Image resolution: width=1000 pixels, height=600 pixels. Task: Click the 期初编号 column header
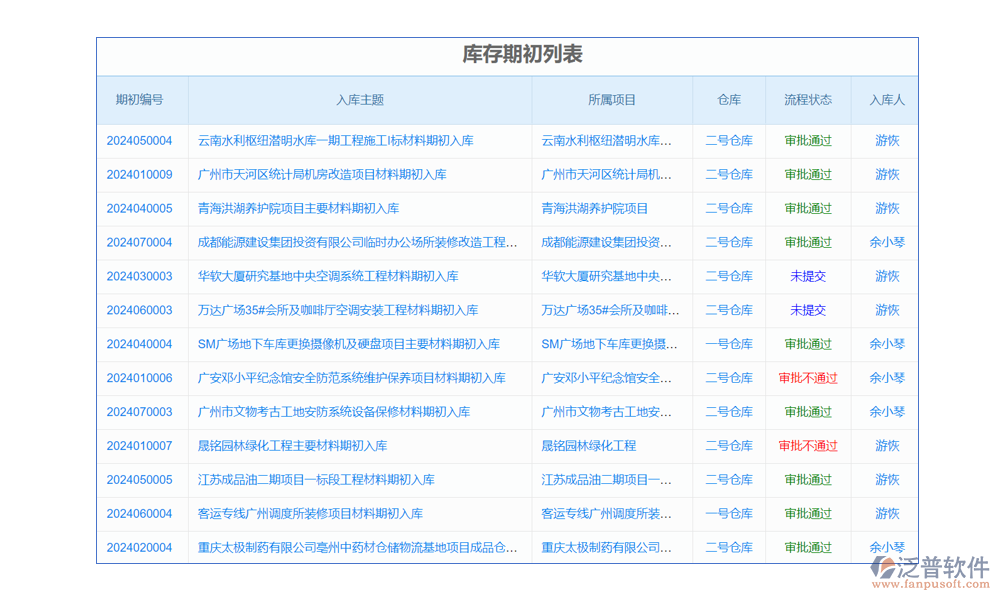[139, 100]
